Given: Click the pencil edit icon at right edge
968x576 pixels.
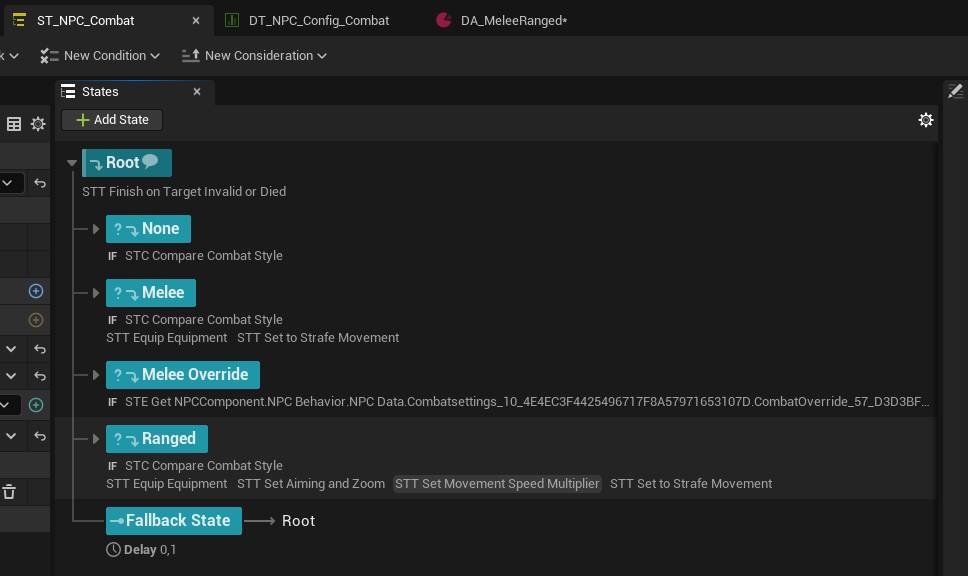Looking at the screenshot, I should (955, 91).
